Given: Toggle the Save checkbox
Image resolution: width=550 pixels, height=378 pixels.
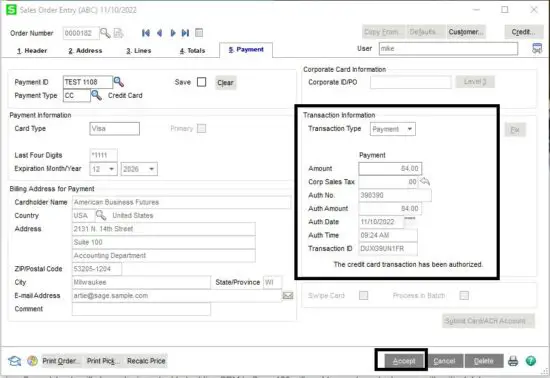Looking at the screenshot, I should coord(201,82).
